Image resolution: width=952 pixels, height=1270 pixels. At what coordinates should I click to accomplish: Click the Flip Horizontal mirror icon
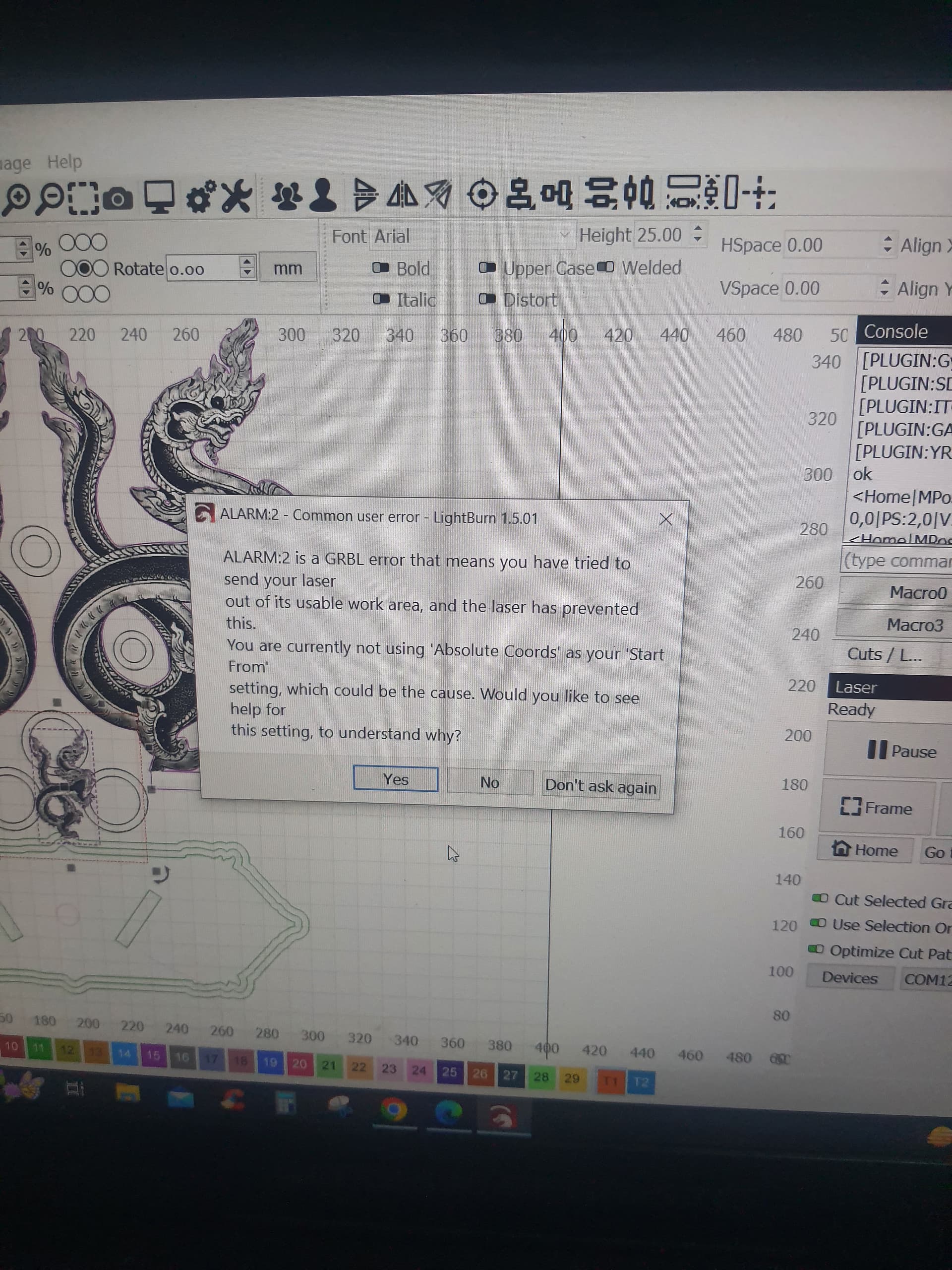(x=402, y=194)
